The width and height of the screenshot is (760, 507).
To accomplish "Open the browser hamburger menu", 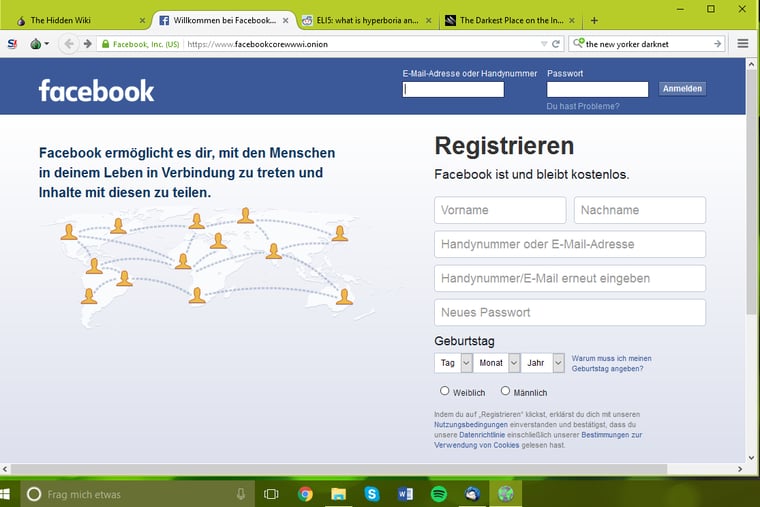I will pos(743,44).
